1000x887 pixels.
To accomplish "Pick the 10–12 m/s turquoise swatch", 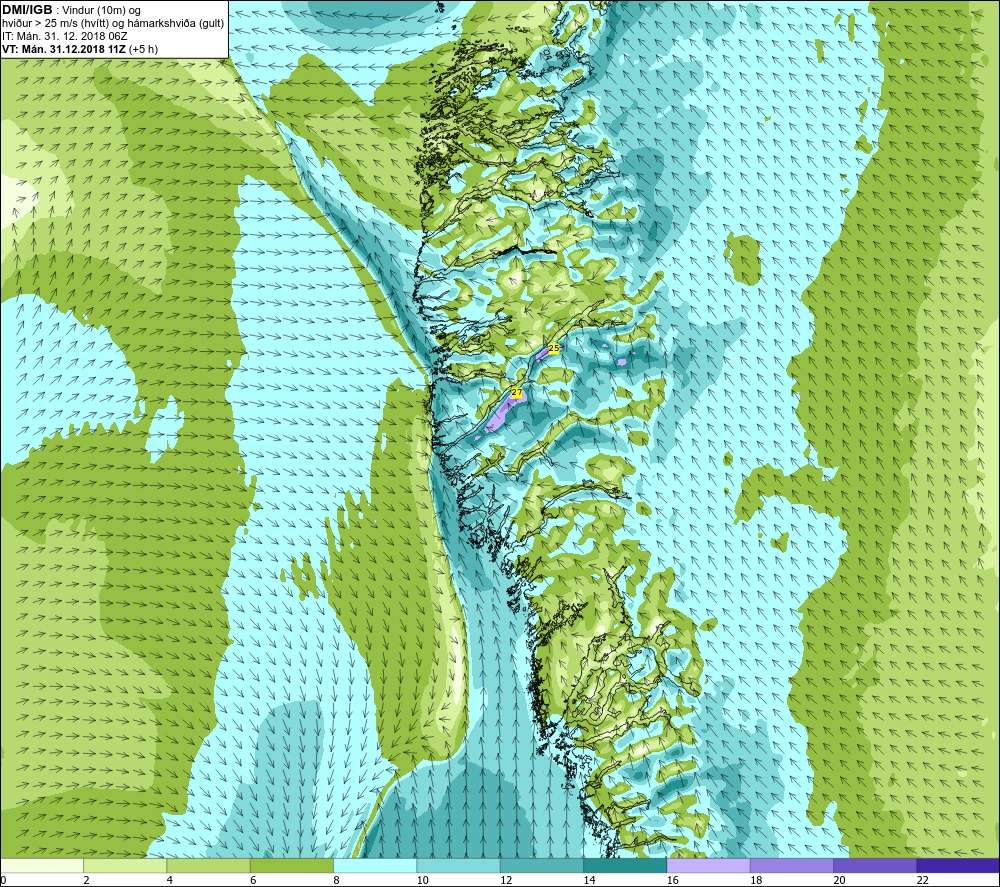I will [459, 865].
